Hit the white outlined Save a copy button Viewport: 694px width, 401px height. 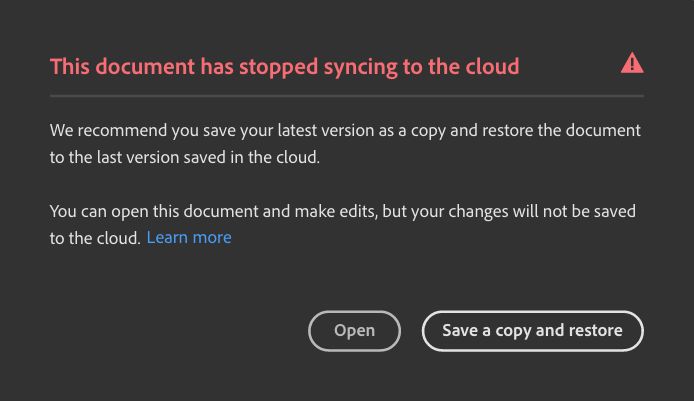tap(532, 331)
